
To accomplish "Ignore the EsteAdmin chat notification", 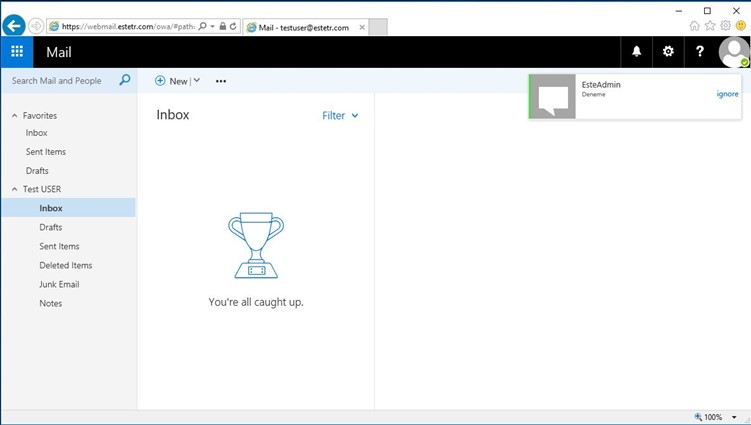I will point(727,94).
